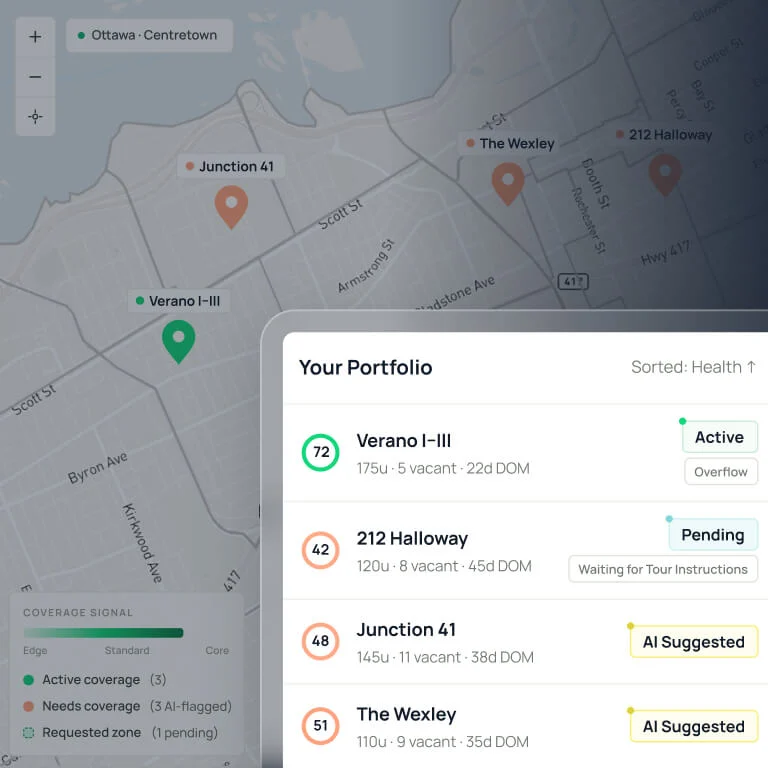
Task: Select the orange map pin for The Wexley
Action: click(508, 184)
